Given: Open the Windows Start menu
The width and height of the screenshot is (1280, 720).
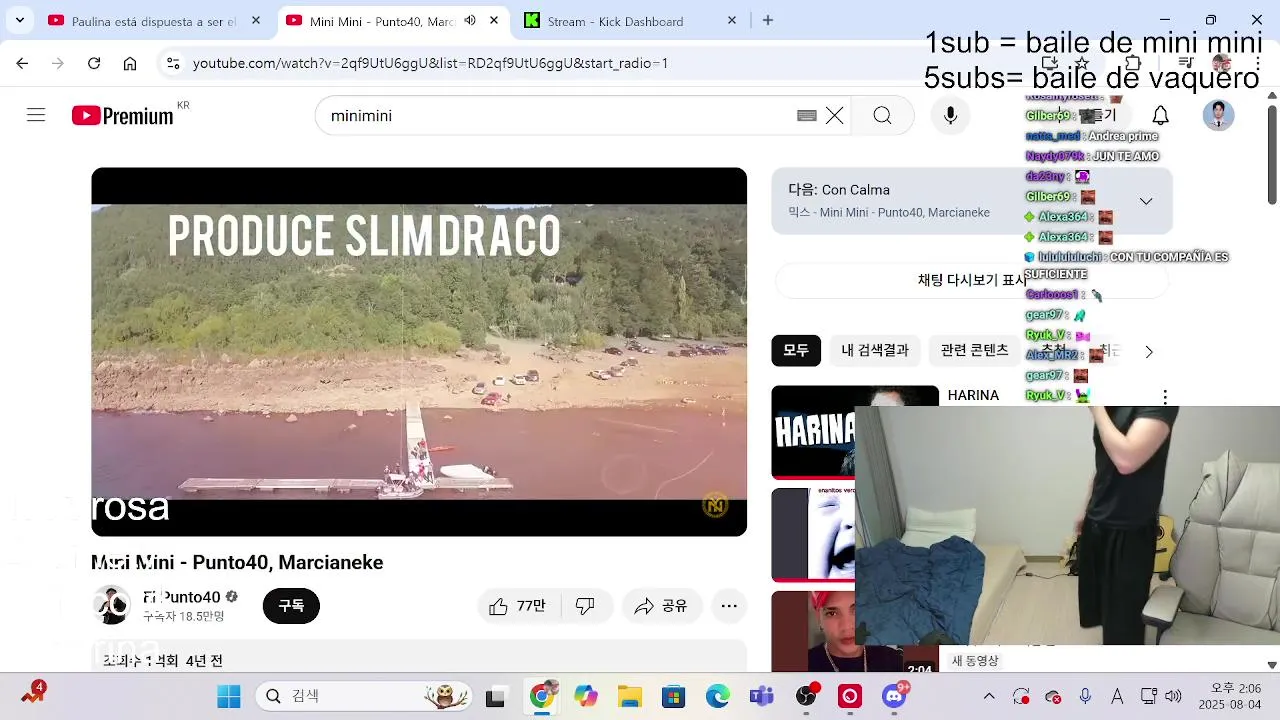Looking at the screenshot, I should (x=229, y=697).
